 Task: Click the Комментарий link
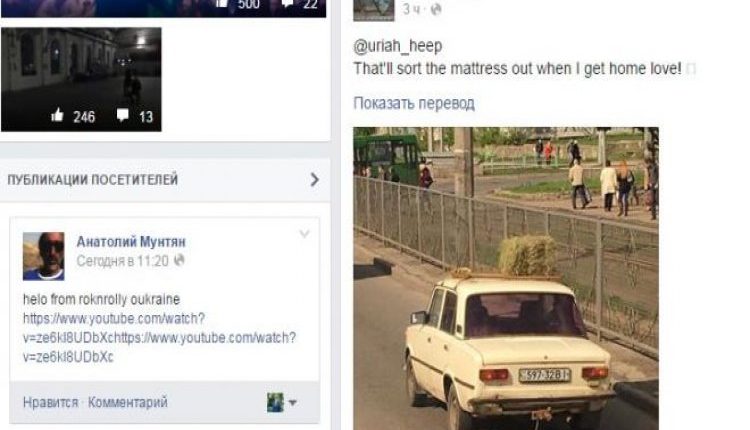(128, 402)
